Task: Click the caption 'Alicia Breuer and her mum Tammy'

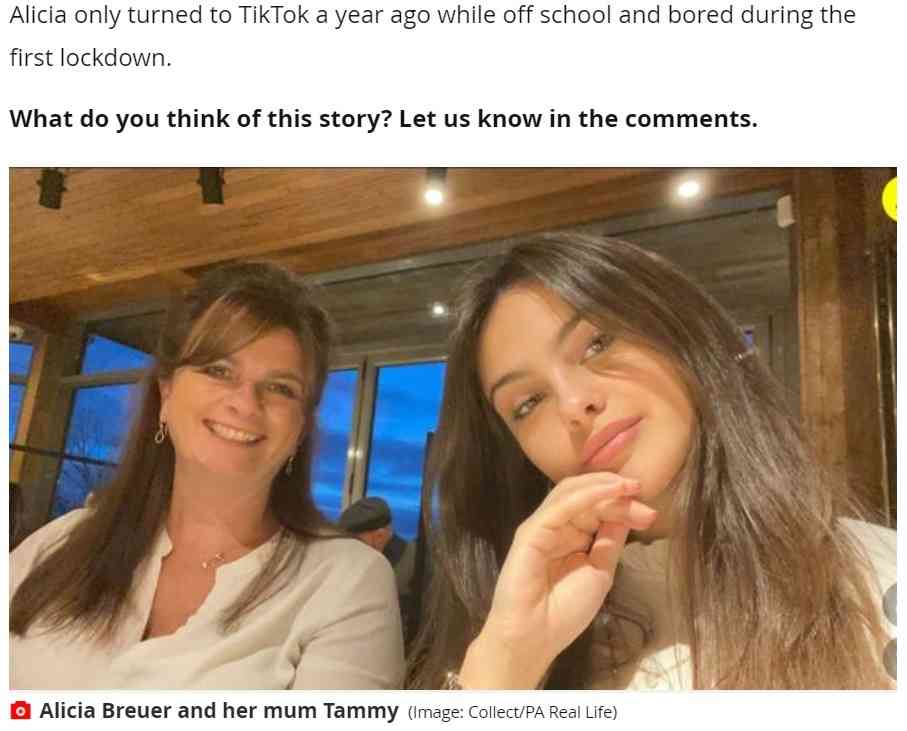Action: (x=219, y=710)
